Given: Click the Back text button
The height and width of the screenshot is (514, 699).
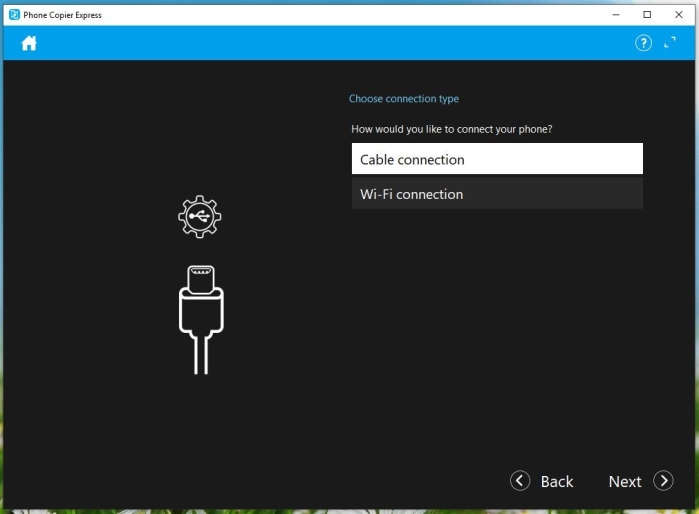Looking at the screenshot, I should [557, 481].
